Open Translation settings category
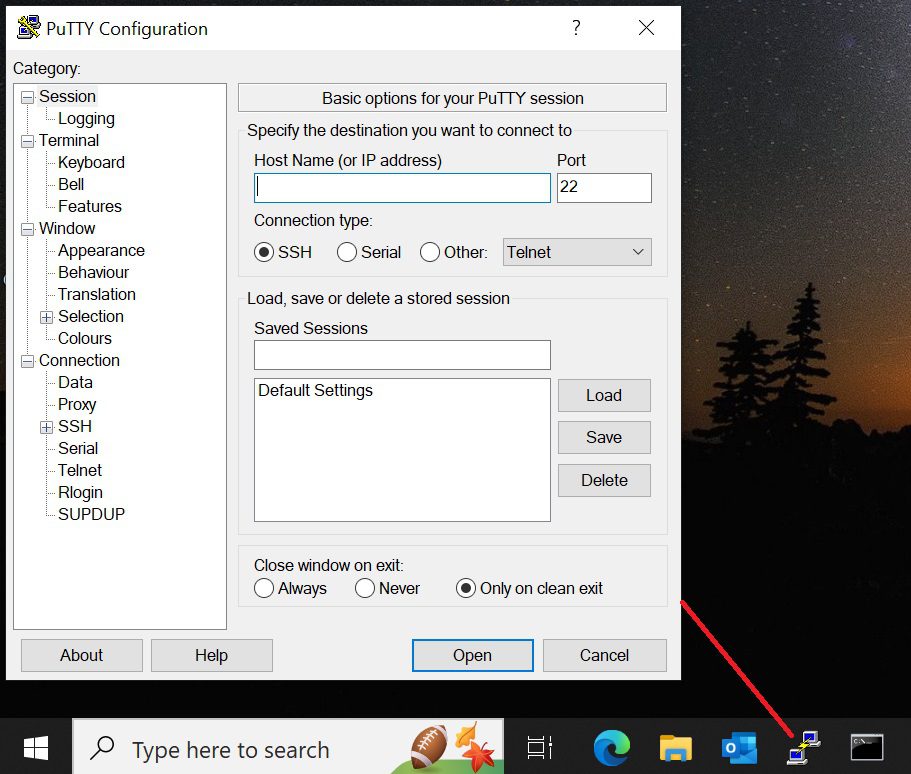The width and height of the screenshot is (911, 774). 96,295
